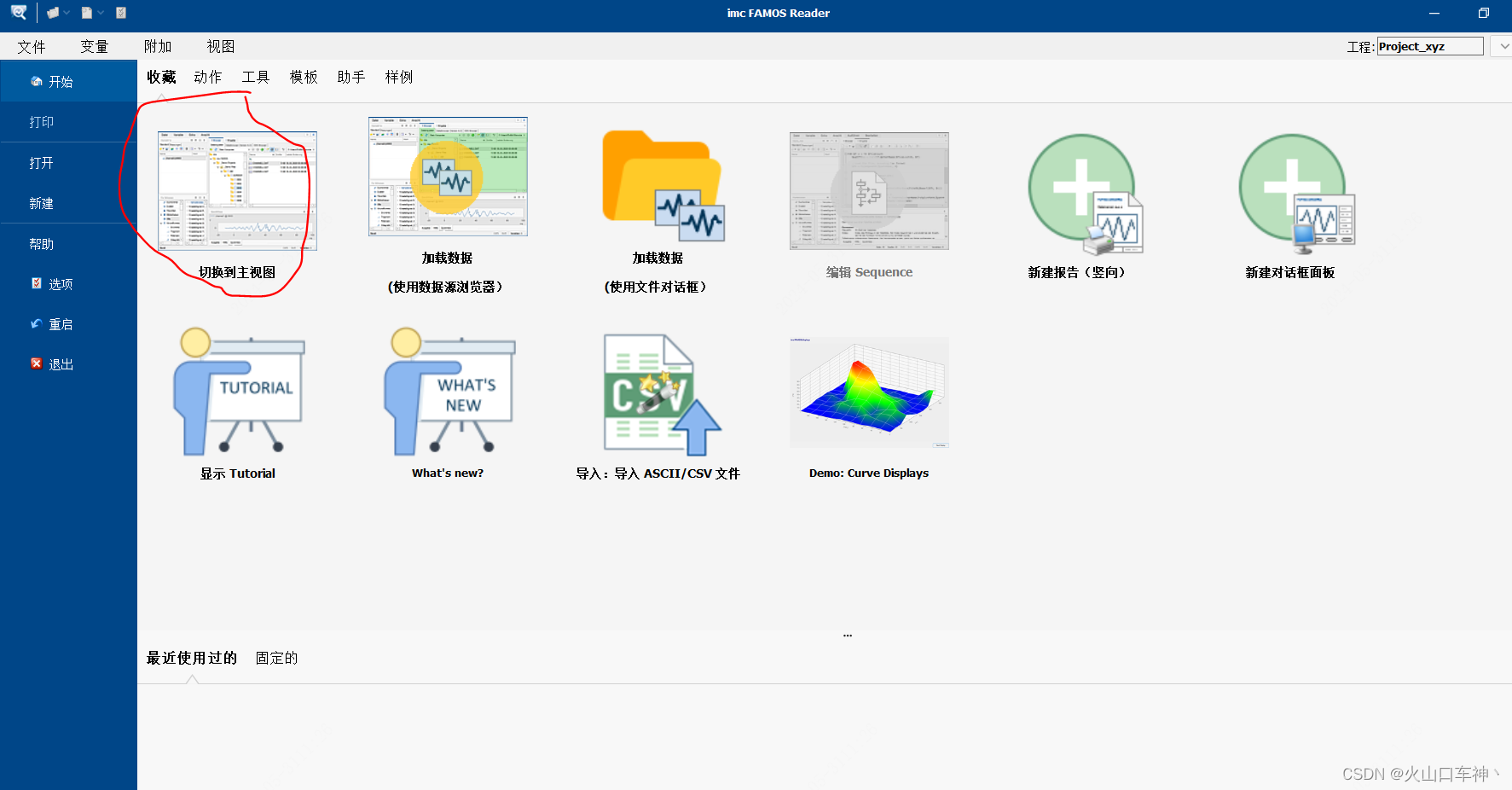Click the new document icon in title bar
This screenshot has height=790, width=1512.
[87, 13]
